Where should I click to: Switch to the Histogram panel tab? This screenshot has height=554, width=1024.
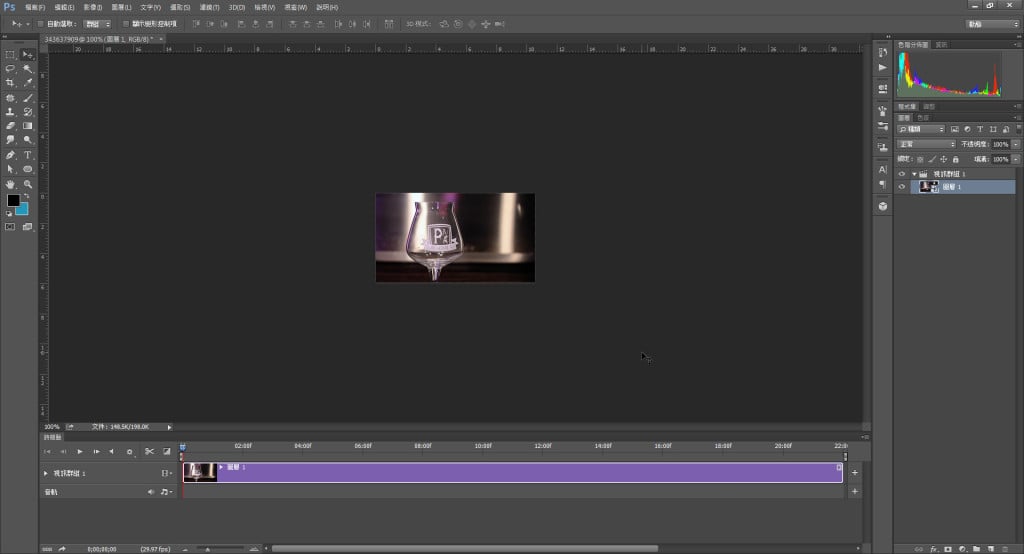[x=912, y=44]
